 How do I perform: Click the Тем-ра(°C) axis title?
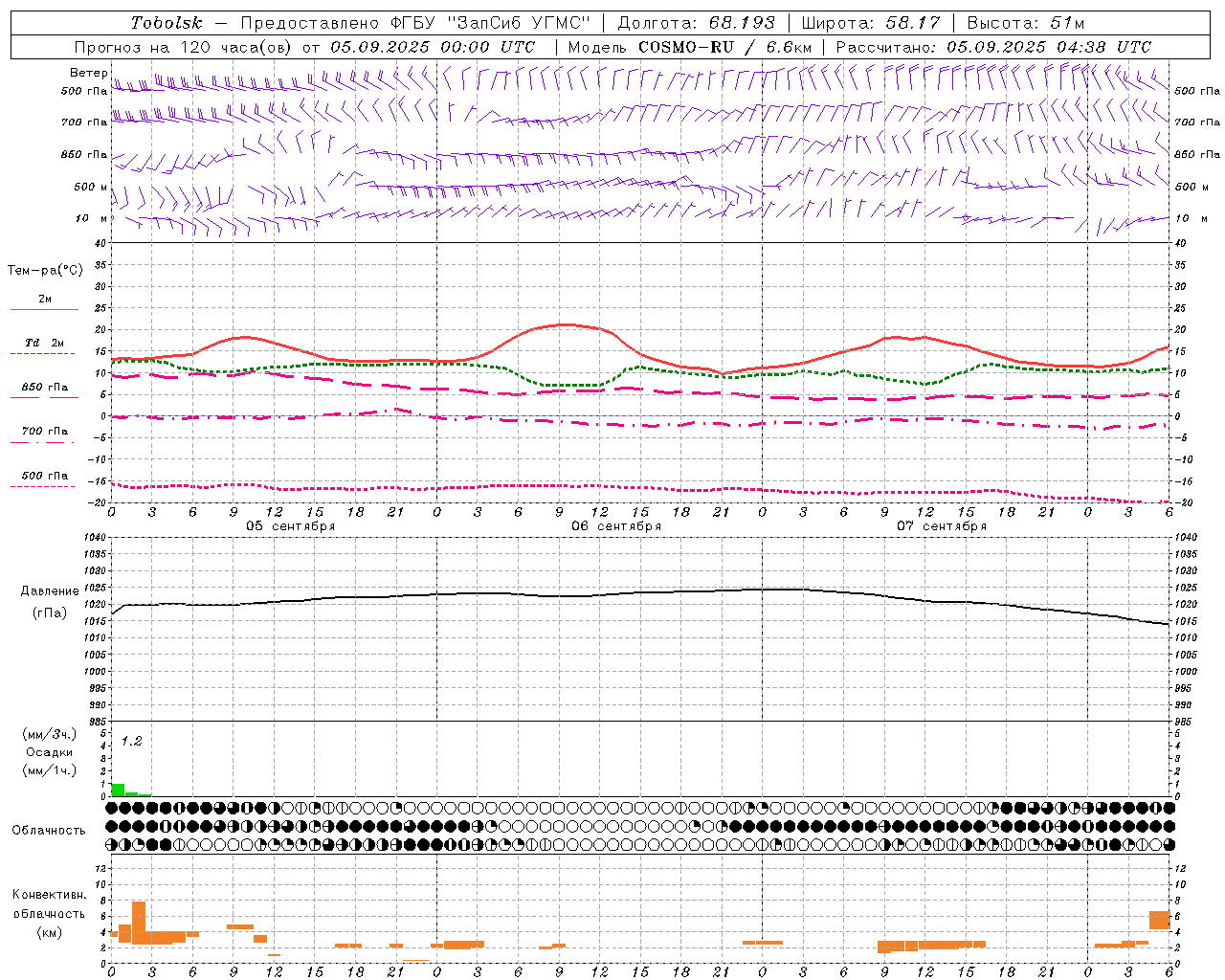coord(45,271)
